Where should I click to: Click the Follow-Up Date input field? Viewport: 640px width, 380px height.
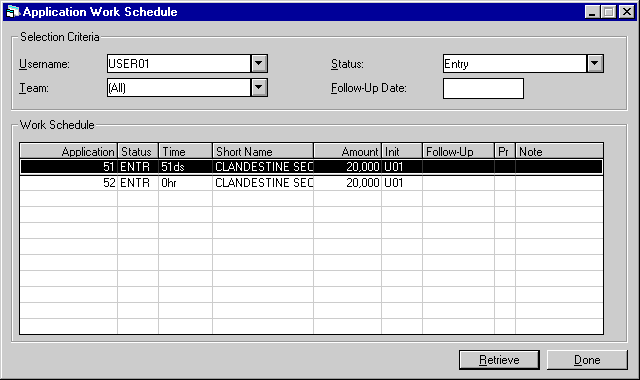coord(483,89)
